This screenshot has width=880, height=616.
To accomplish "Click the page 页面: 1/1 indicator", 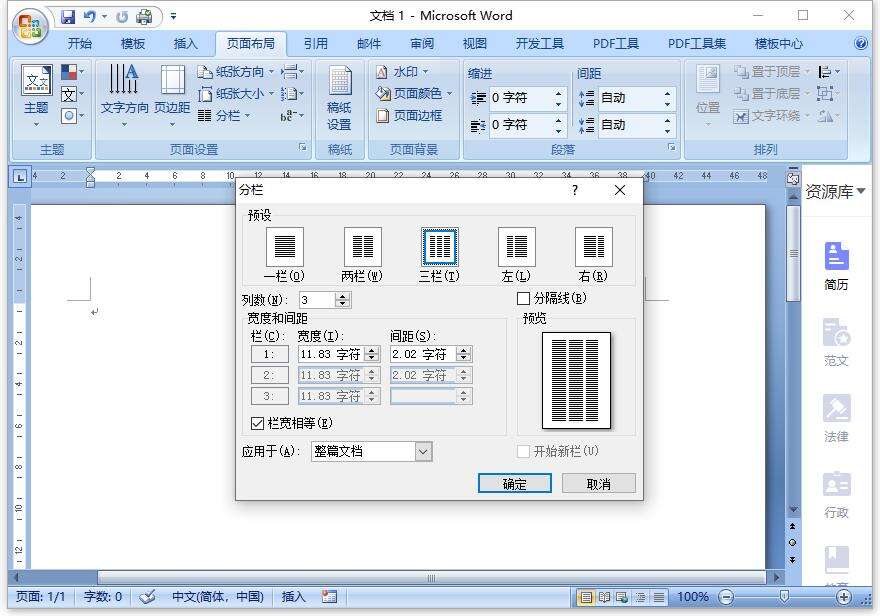I will click(x=40, y=597).
